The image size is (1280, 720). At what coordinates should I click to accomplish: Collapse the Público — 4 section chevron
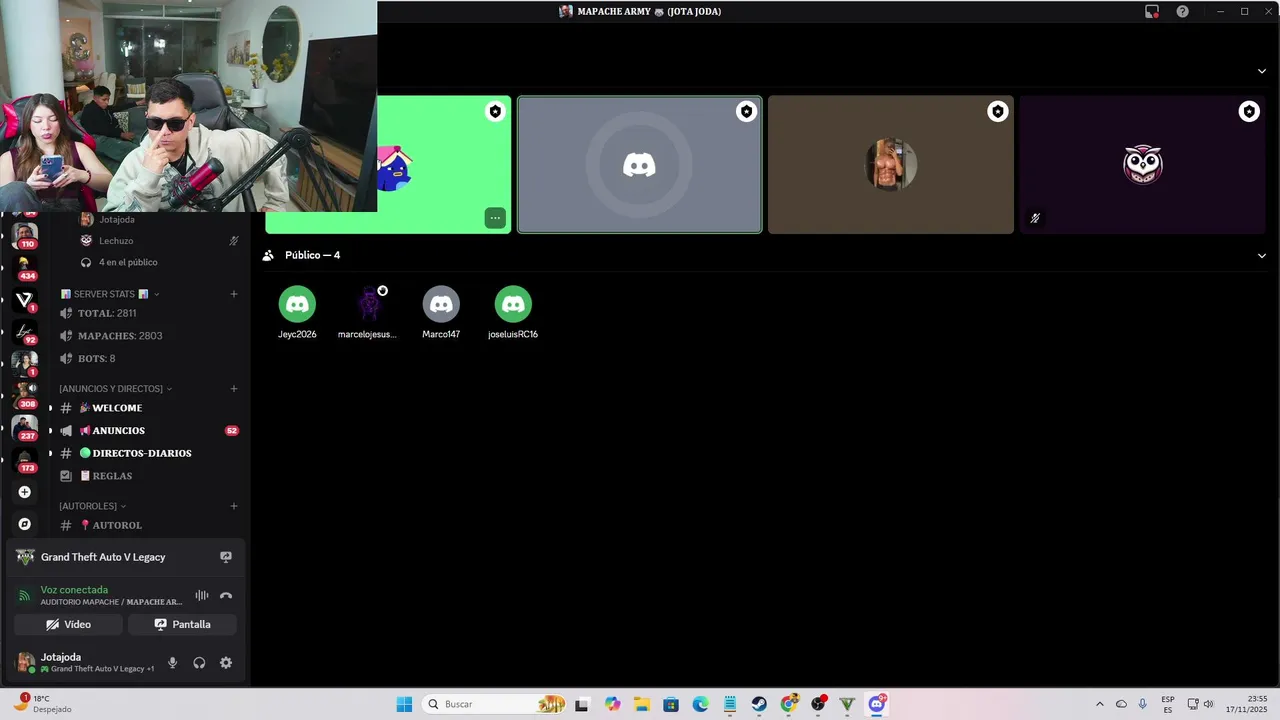coord(1262,255)
